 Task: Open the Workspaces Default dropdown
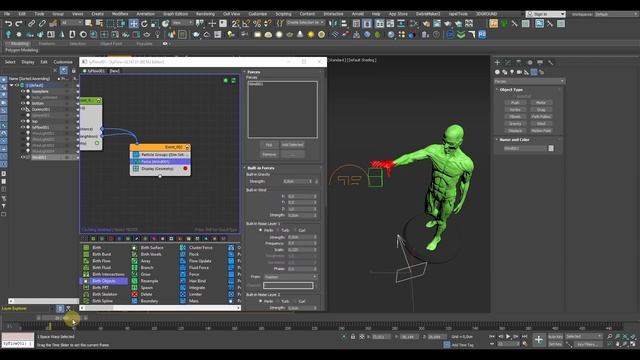click(616, 14)
